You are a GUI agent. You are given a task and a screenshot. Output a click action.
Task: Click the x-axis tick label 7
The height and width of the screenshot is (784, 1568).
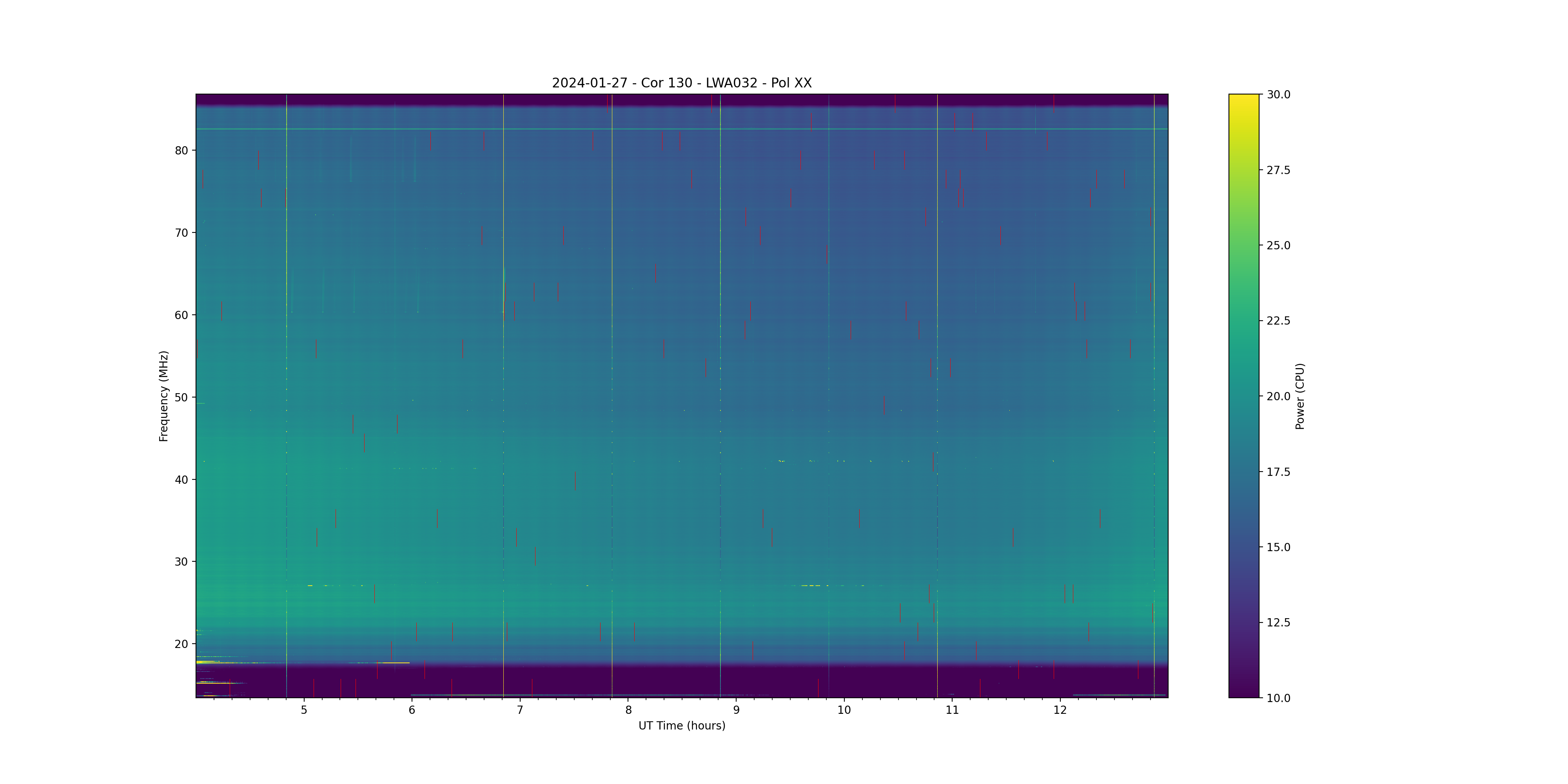click(520, 710)
